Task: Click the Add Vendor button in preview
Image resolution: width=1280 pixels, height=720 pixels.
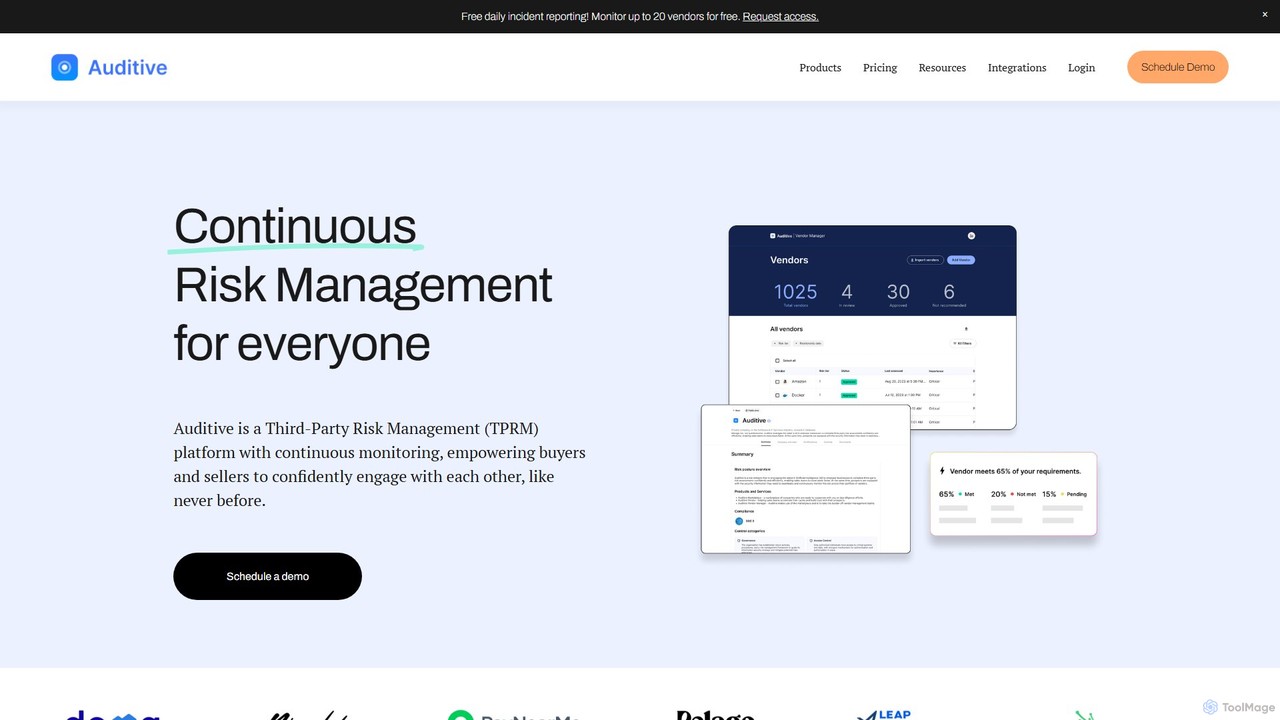Action: (961, 260)
